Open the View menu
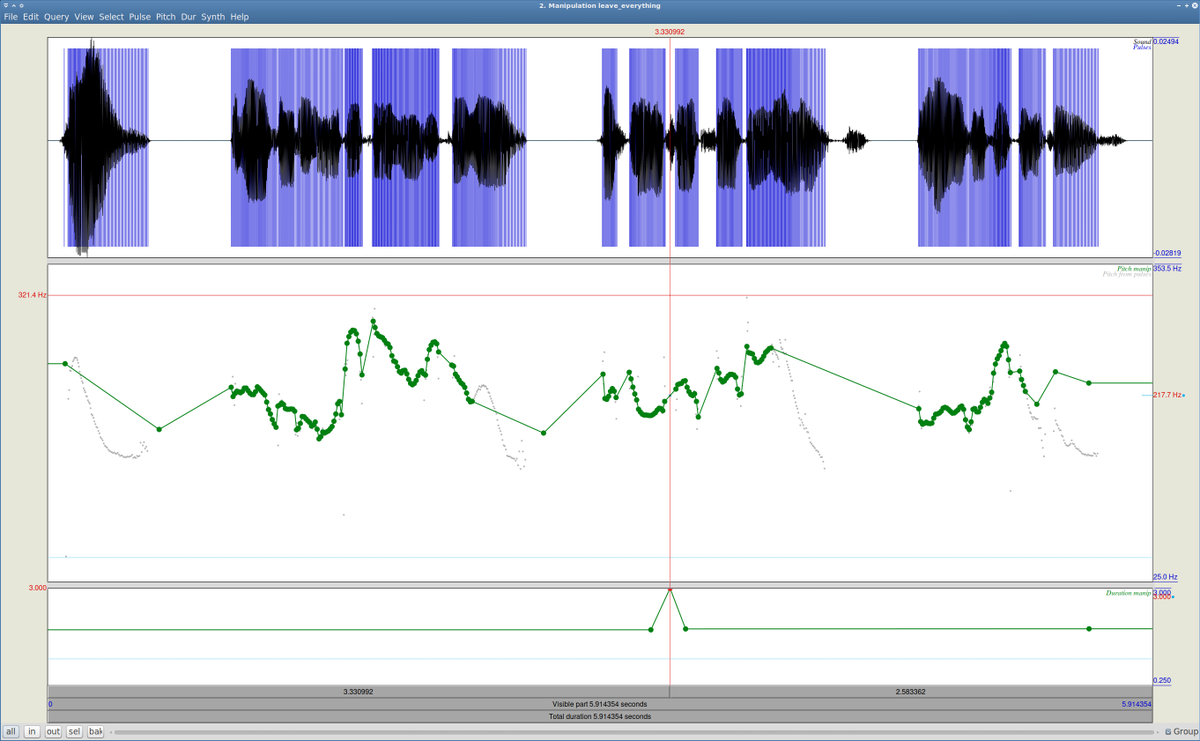The height and width of the screenshot is (741, 1200). pyautogui.click(x=84, y=17)
